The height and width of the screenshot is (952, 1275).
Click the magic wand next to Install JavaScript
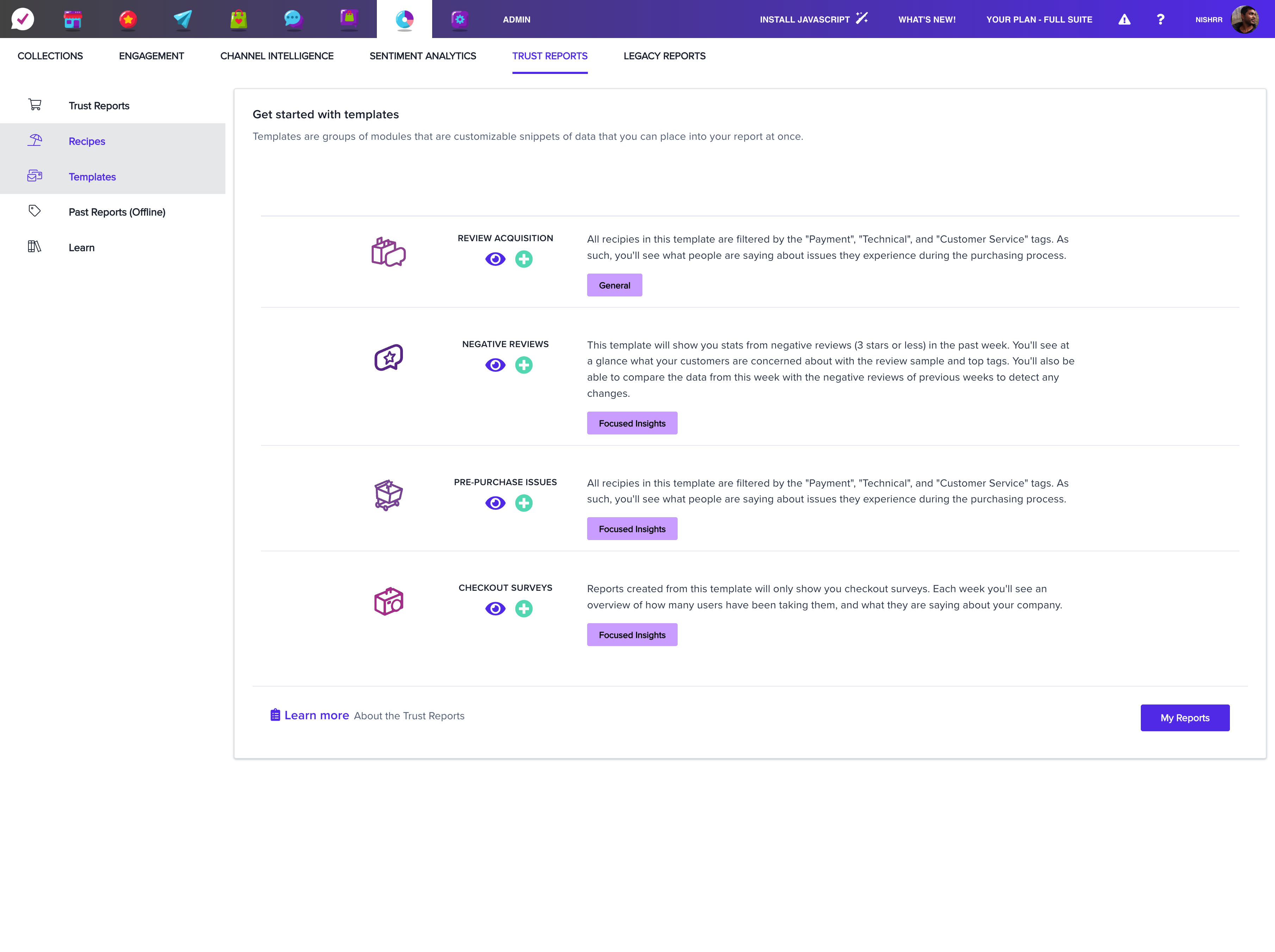pos(862,18)
